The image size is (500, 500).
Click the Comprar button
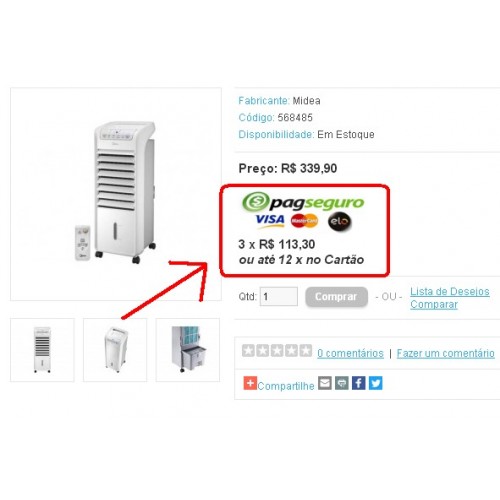(x=337, y=297)
